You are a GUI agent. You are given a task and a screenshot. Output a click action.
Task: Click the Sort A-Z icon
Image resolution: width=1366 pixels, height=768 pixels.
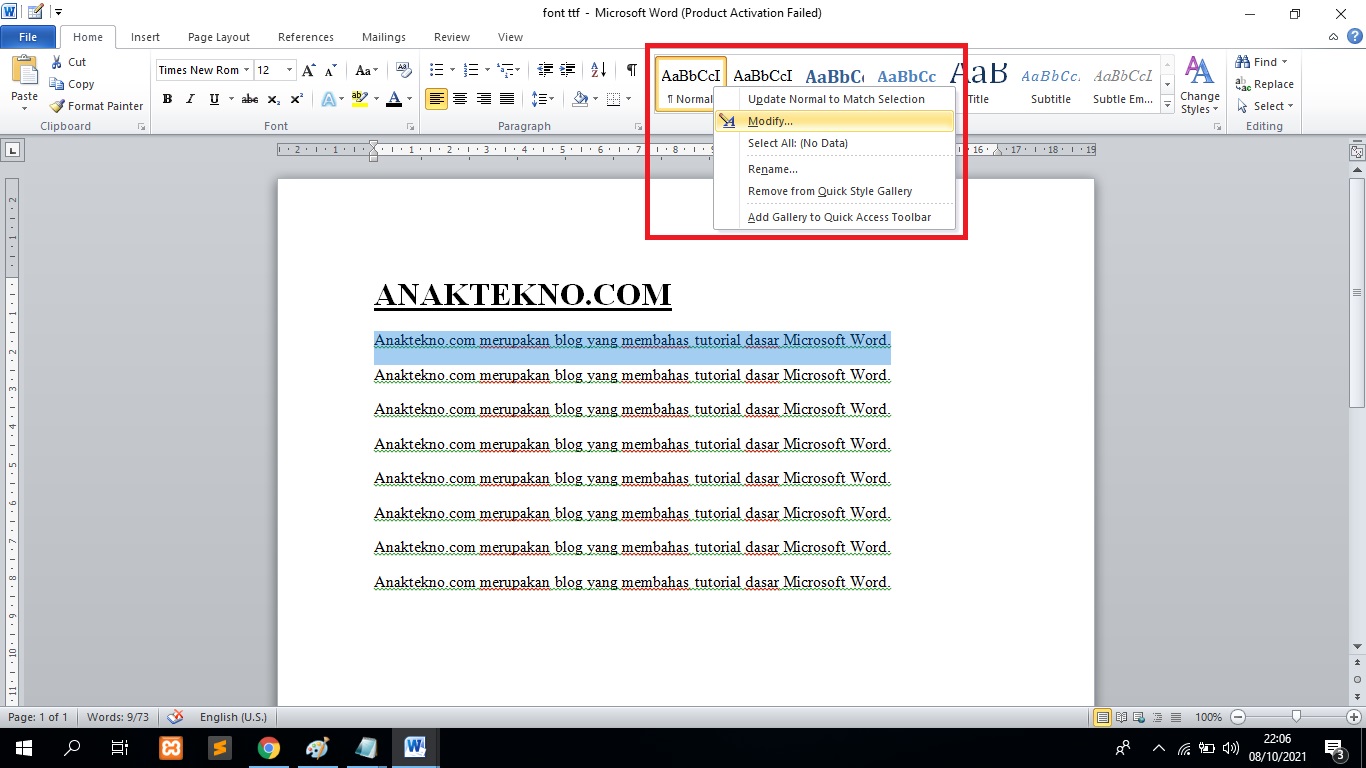pos(598,70)
